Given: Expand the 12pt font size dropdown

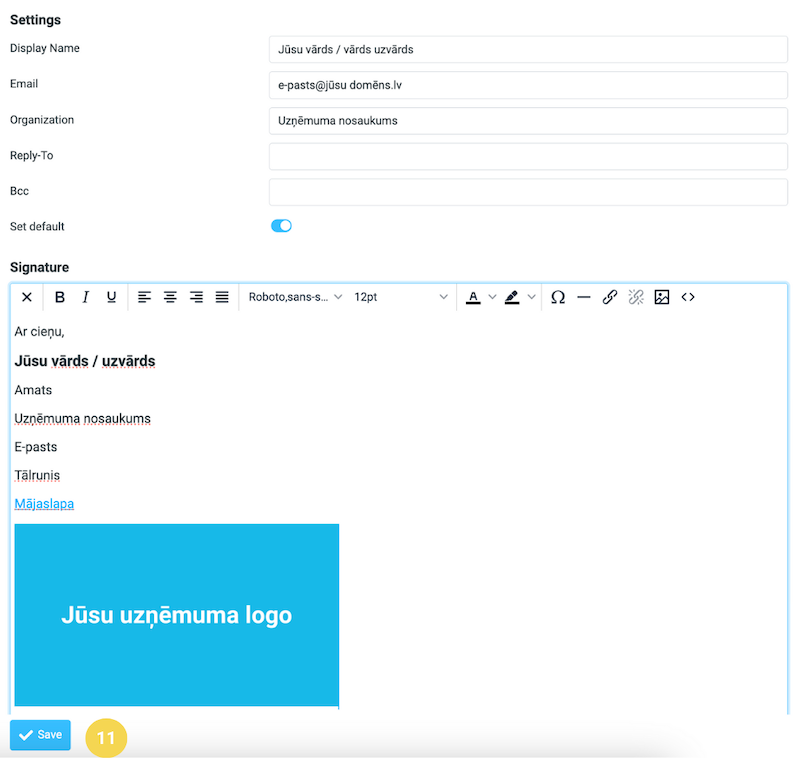Looking at the screenshot, I should pyautogui.click(x=401, y=297).
